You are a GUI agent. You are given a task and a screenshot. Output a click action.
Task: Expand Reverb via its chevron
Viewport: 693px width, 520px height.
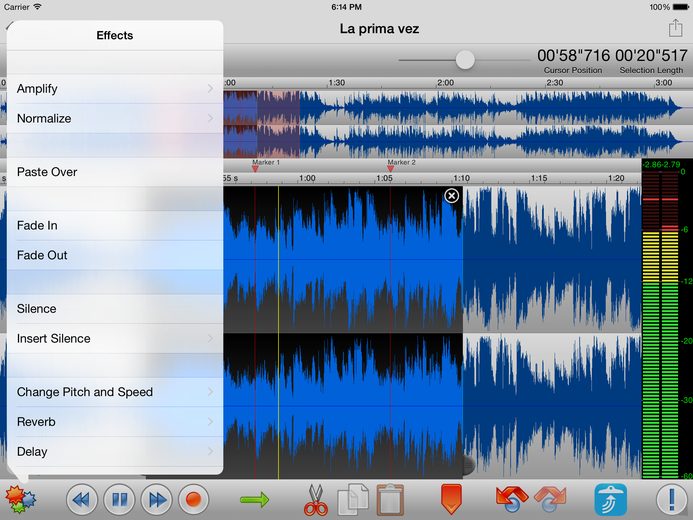pyautogui.click(x=210, y=421)
